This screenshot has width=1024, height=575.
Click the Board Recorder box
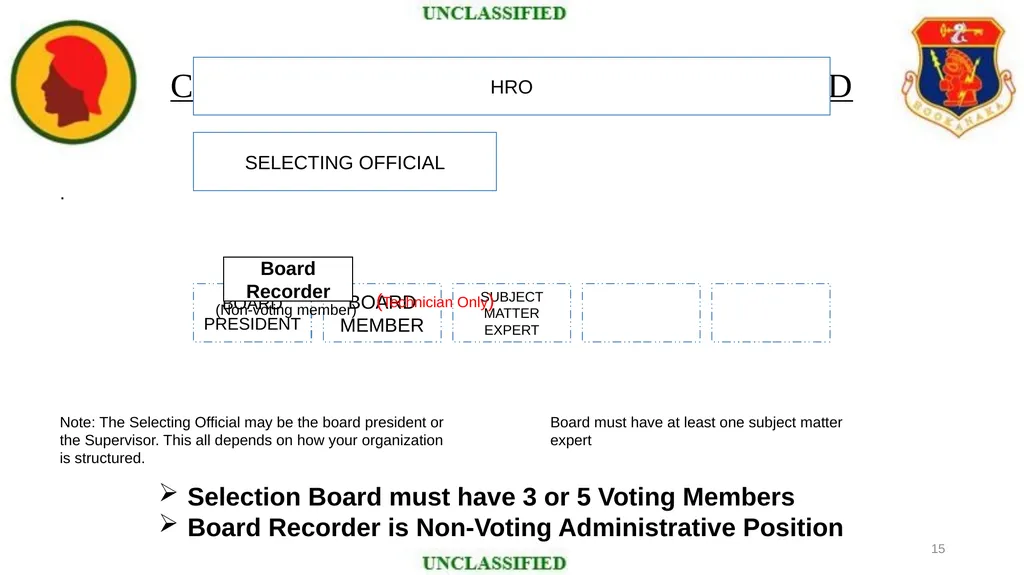click(x=288, y=279)
